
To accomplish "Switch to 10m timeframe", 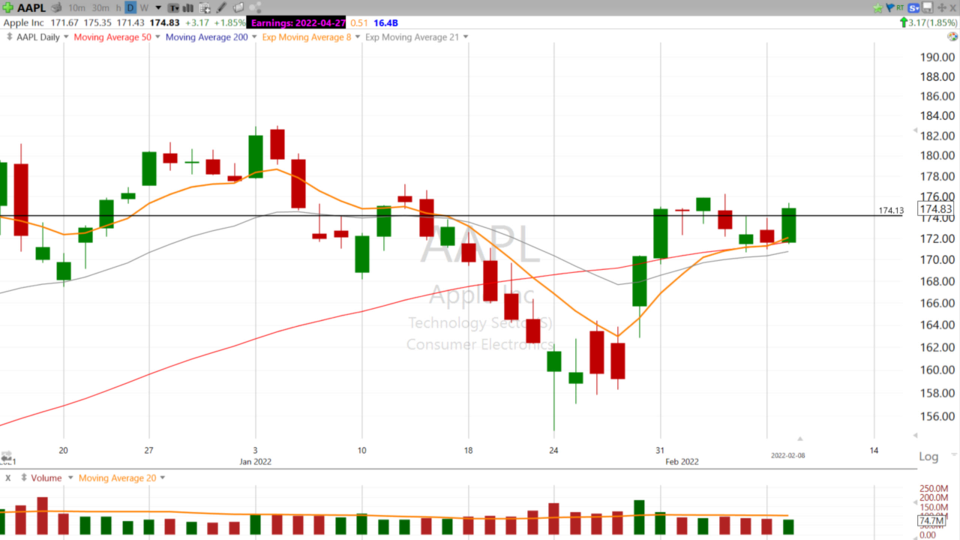I will click(76, 7).
